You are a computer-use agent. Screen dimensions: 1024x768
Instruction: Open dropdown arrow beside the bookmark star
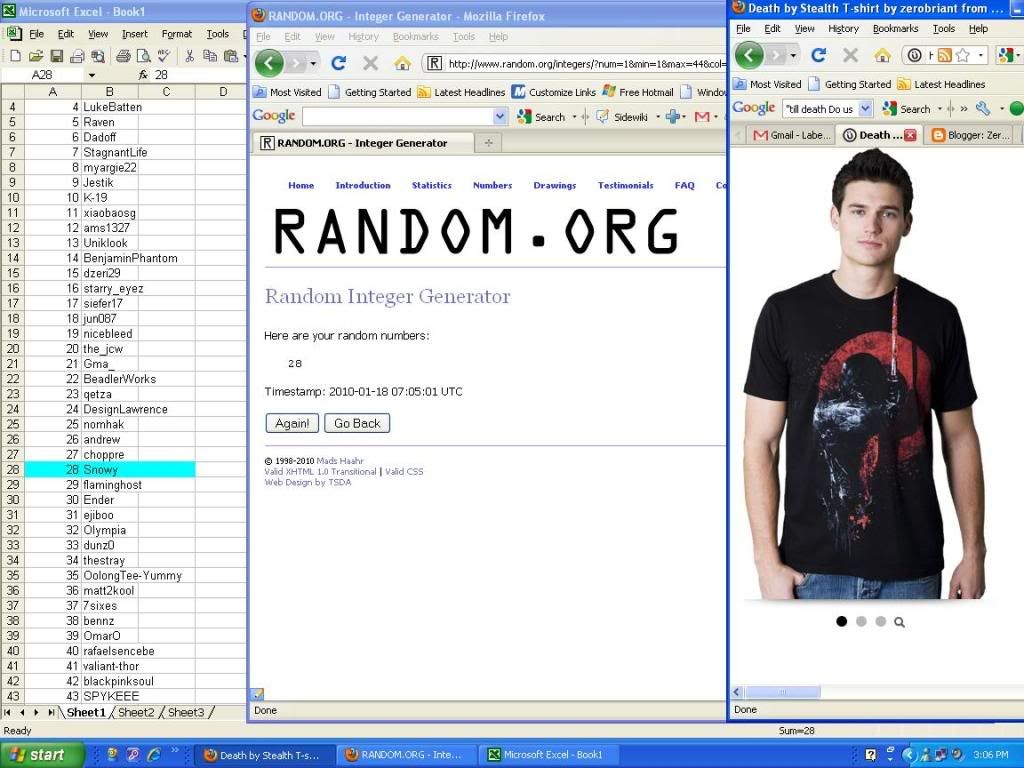(x=980, y=56)
